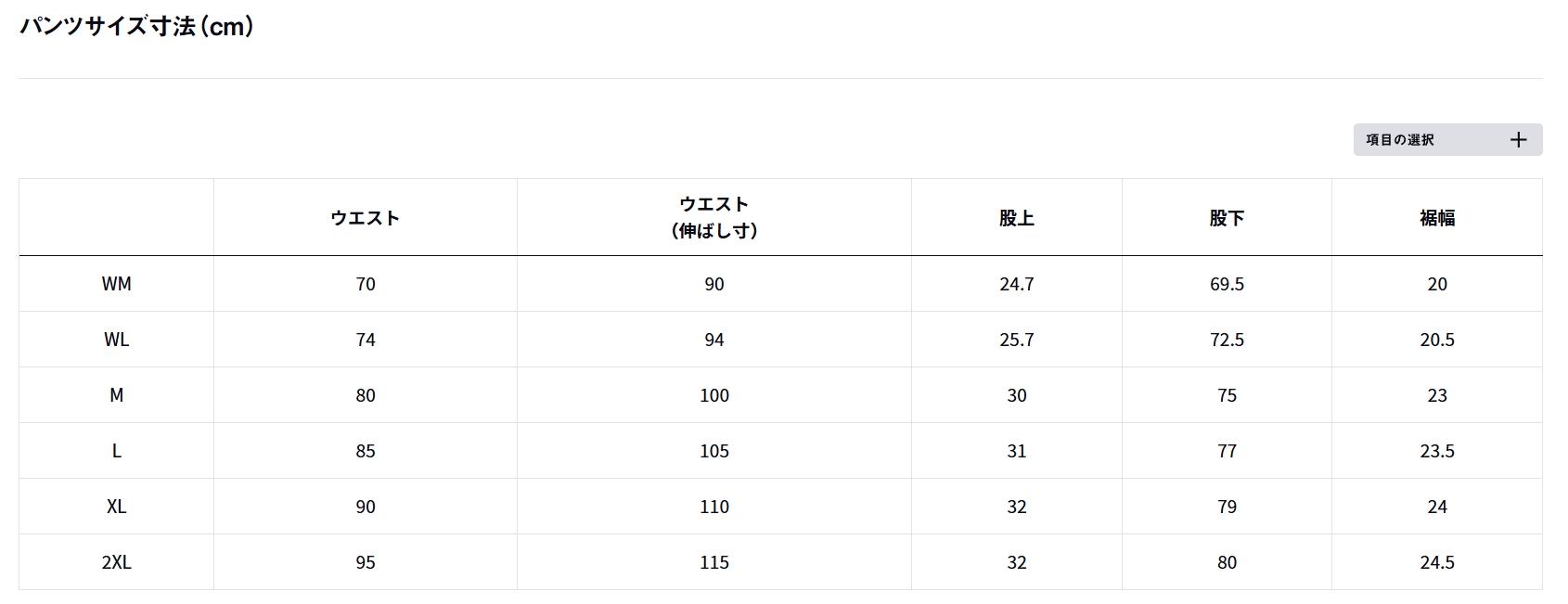Click the L size row label
This screenshot has width=1568, height=604.
click(116, 451)
